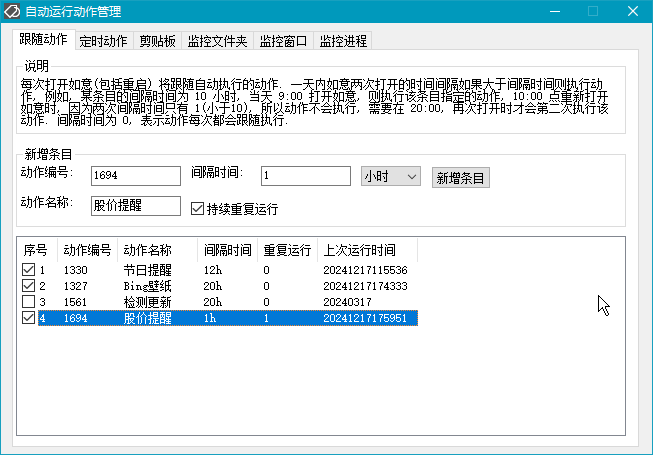Click timestamp 20241217175951
The width and height of the screenshot is (653, 455).
pyautogui.click(x=365, y=318)
